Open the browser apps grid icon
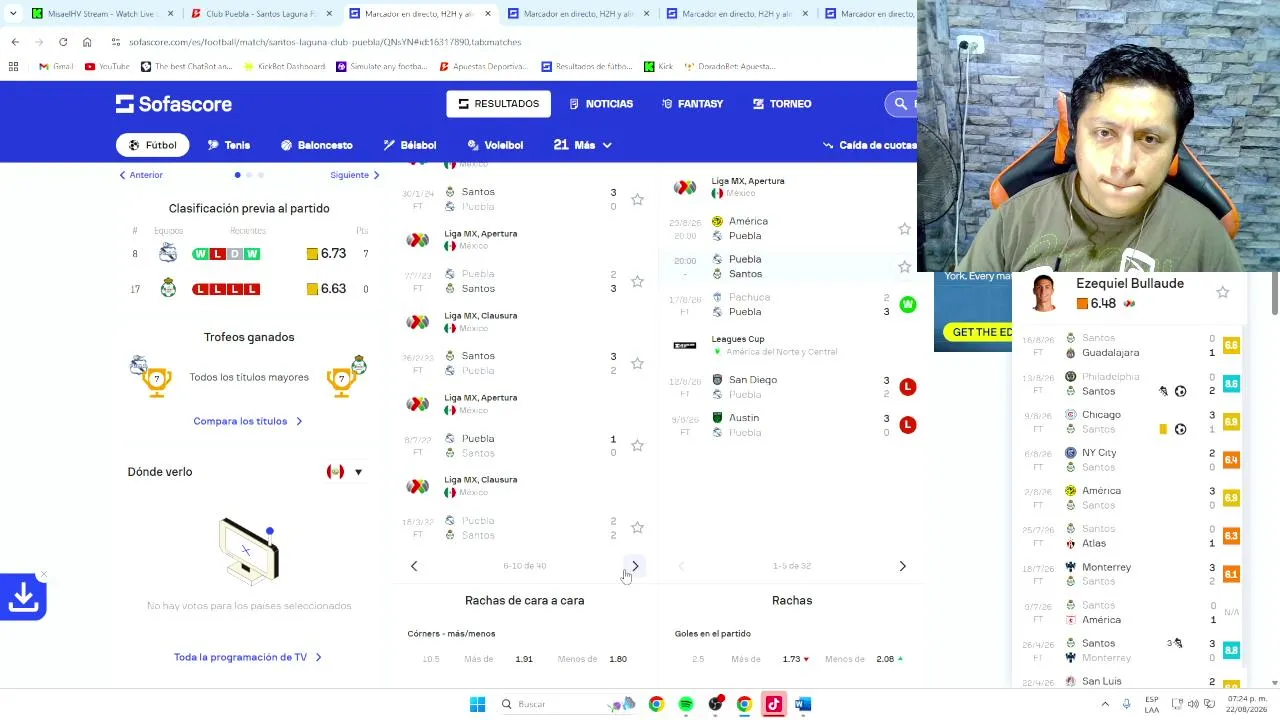Screen dimensions: 1280x720 (x=13, y=67)
